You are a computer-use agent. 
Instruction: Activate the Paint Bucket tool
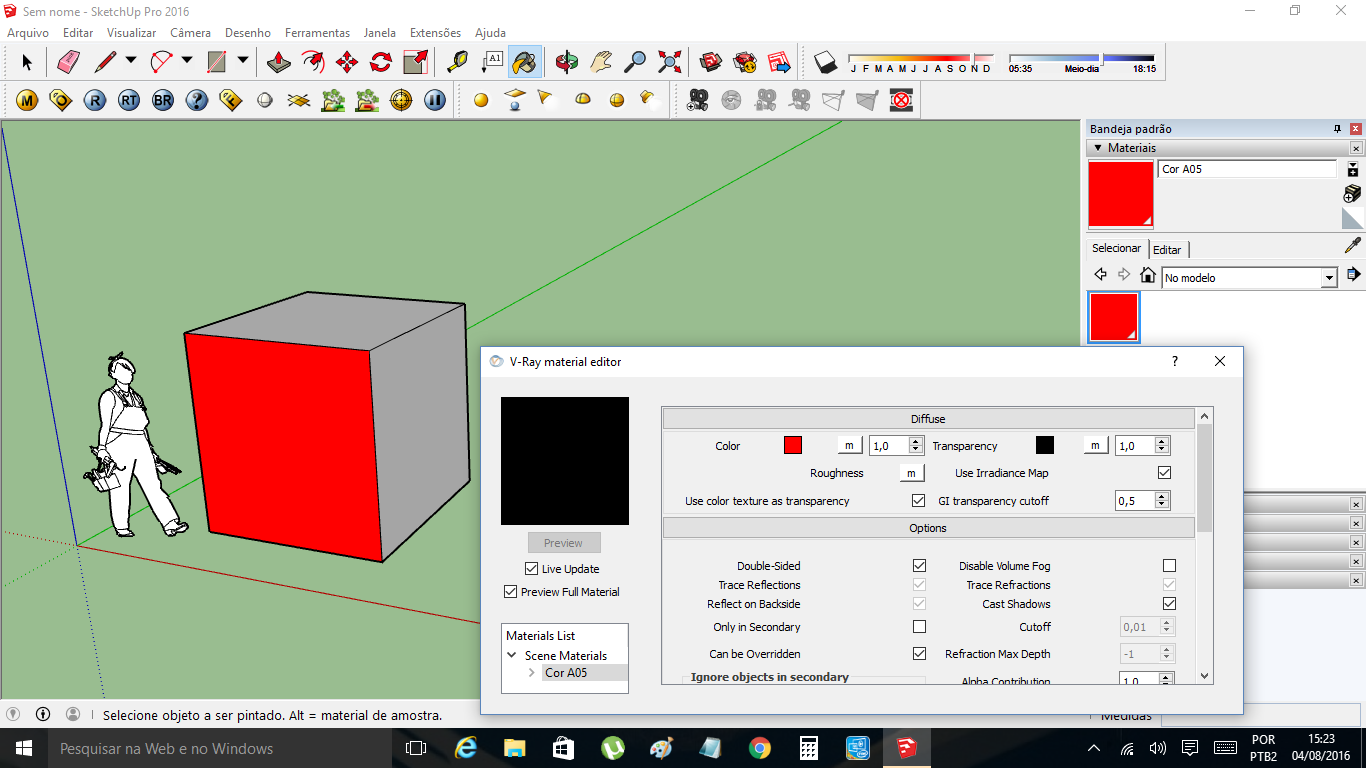click(x=524, y=63)
